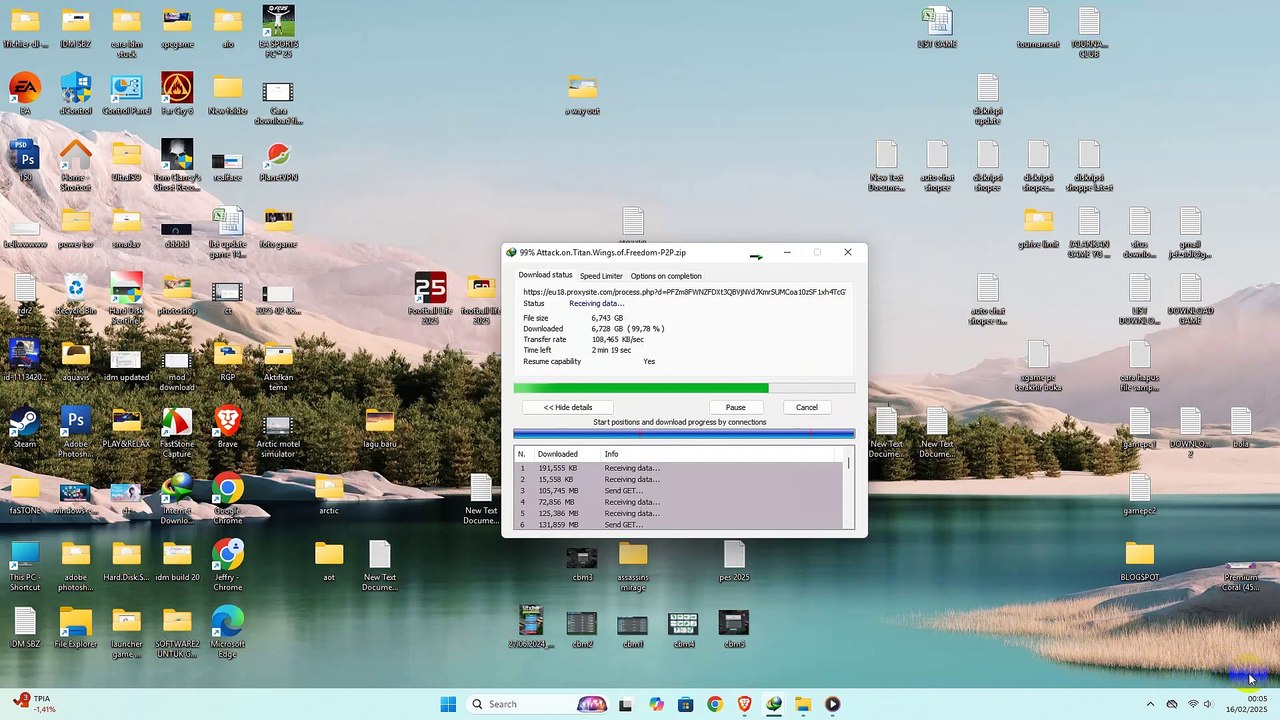Open the Windows Start menu
Screen dimensions: 1280x720
click(x=448, y=704)
